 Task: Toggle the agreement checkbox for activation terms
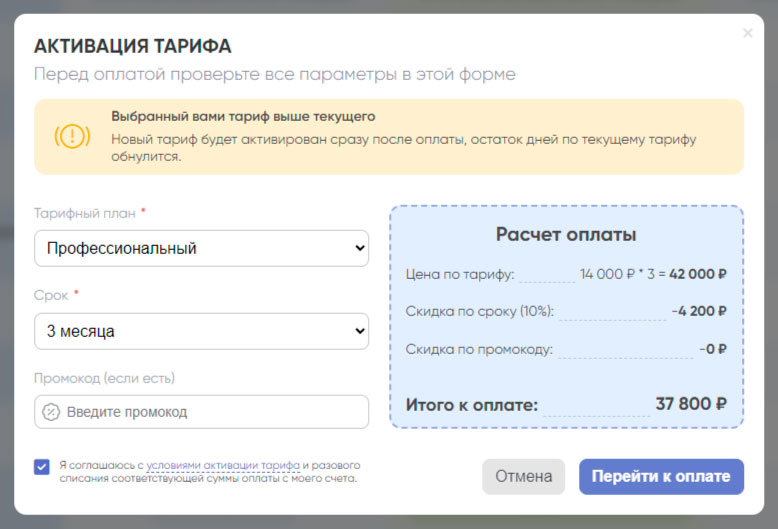pos(42,466)
